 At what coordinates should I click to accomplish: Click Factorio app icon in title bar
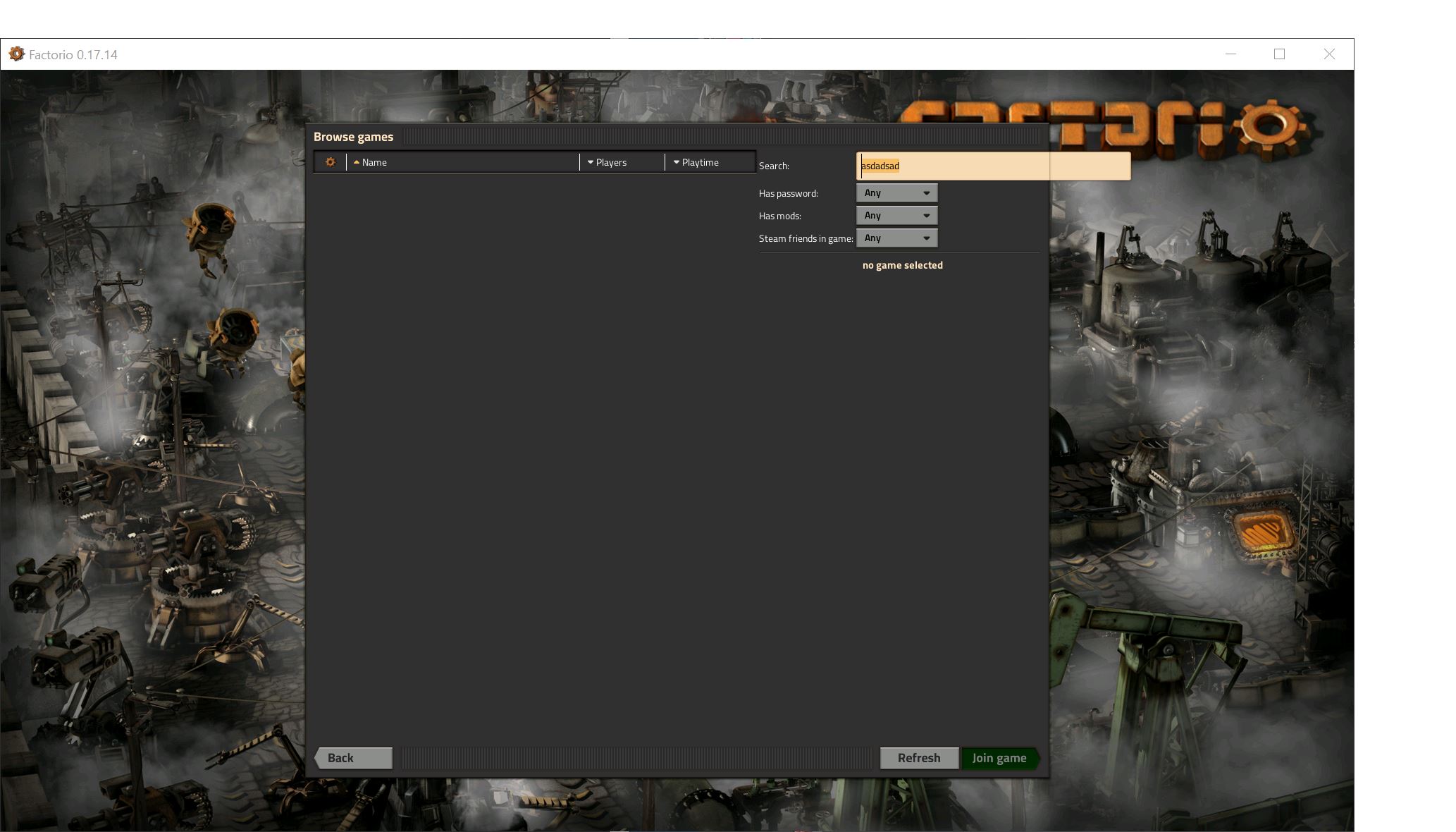[16, 54]
